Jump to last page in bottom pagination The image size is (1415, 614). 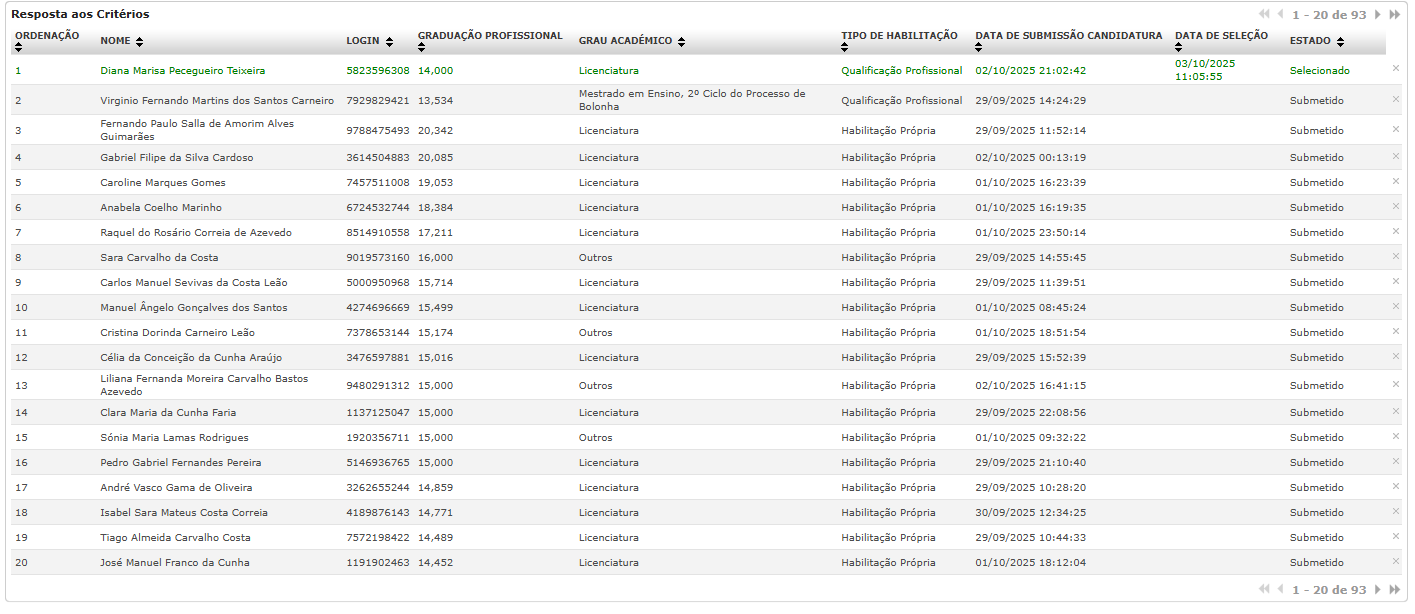(x=1395, y=590)
